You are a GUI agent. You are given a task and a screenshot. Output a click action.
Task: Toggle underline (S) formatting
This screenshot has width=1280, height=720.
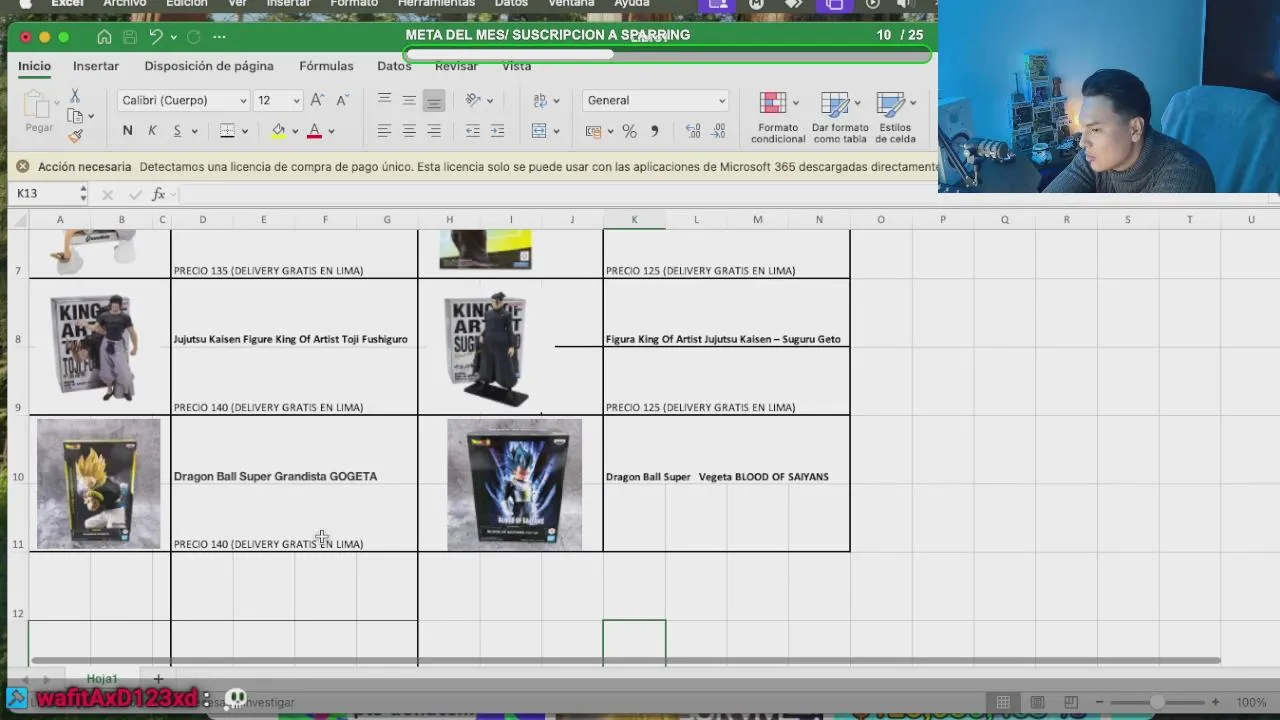(x=177, y=131)
